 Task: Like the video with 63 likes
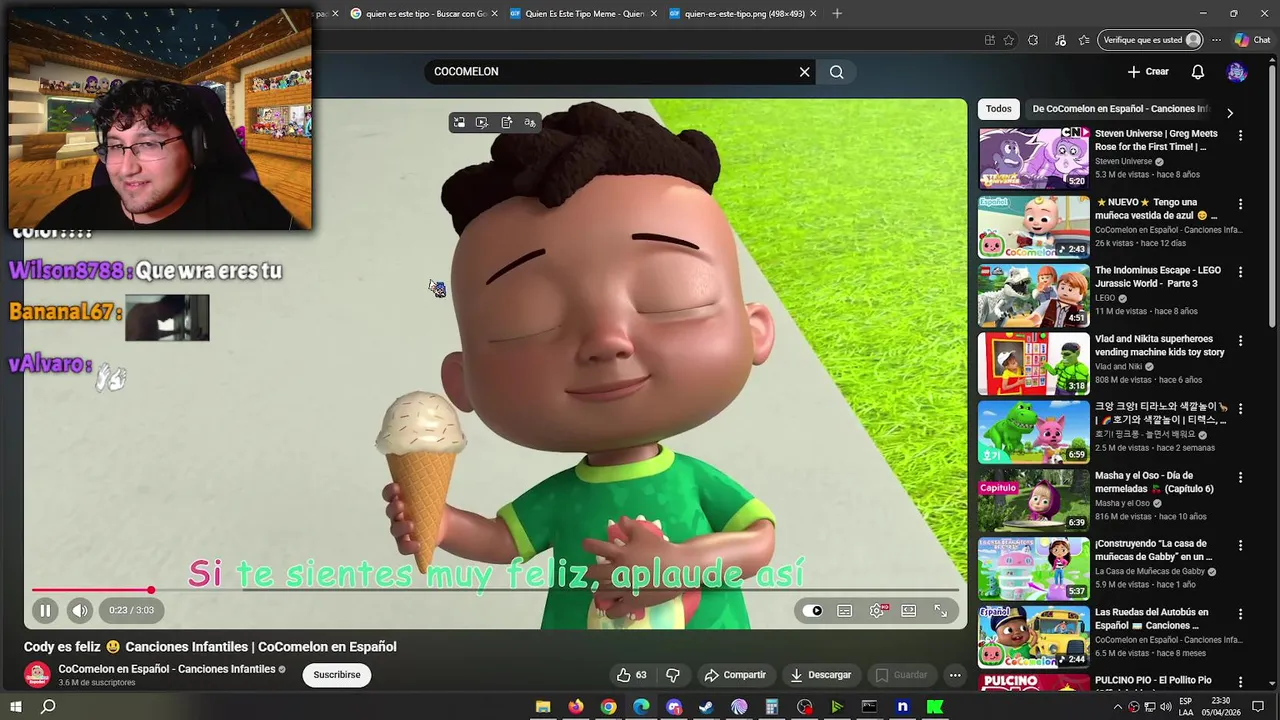(631, 675)
